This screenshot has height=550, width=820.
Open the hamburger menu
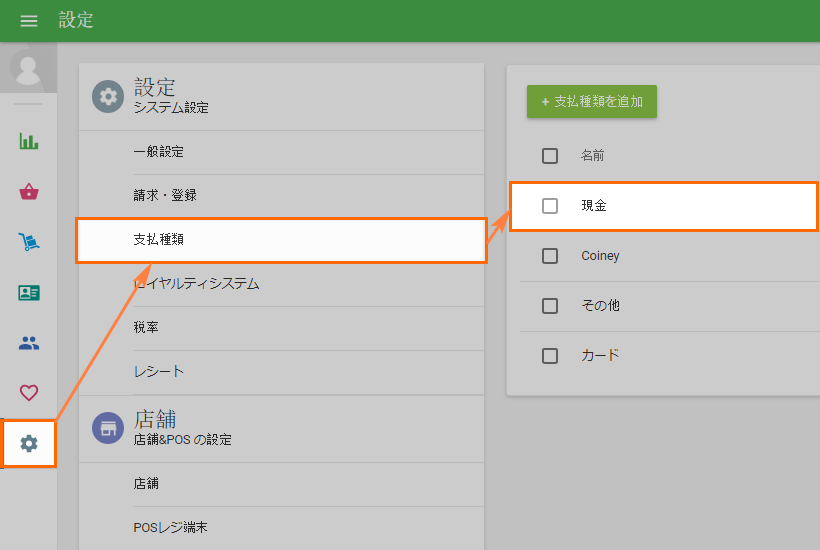pyautogui.click(x=29, y=21)
